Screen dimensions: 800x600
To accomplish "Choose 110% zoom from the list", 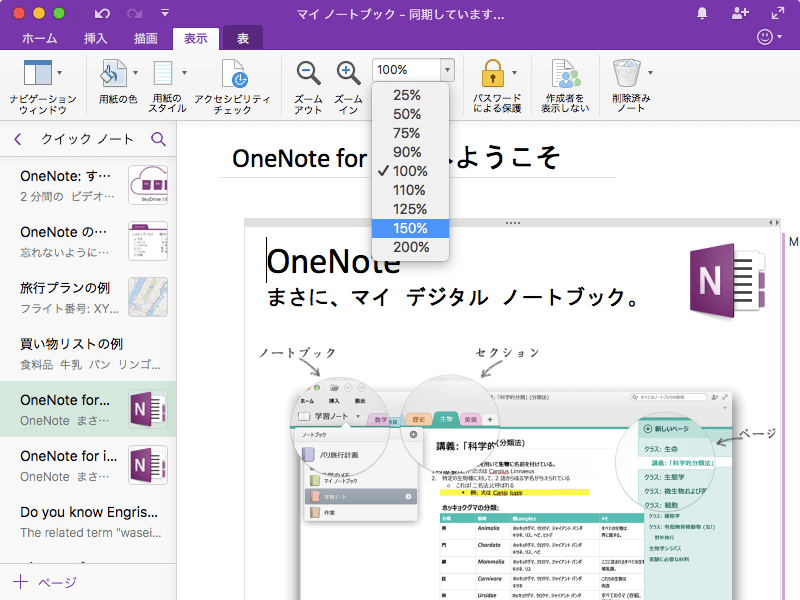I will click(410, 190).
